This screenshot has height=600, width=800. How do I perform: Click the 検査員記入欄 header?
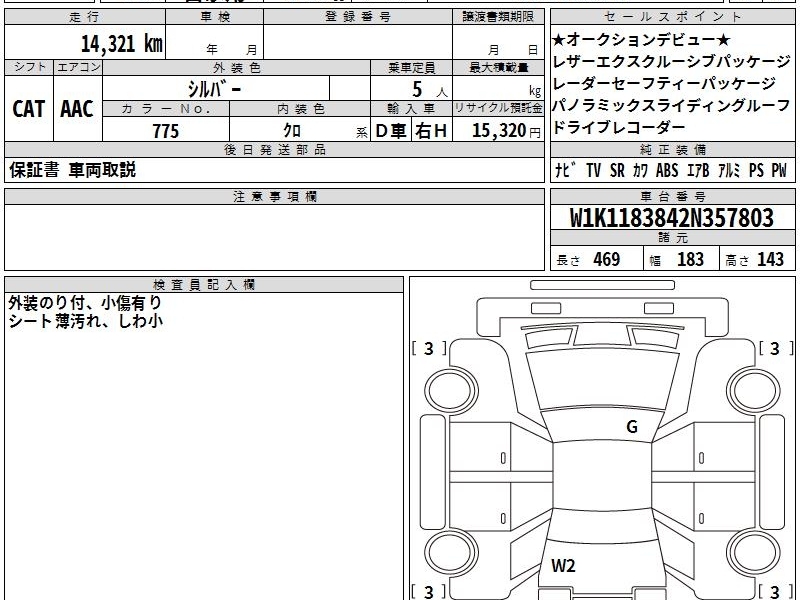point(204,285)
